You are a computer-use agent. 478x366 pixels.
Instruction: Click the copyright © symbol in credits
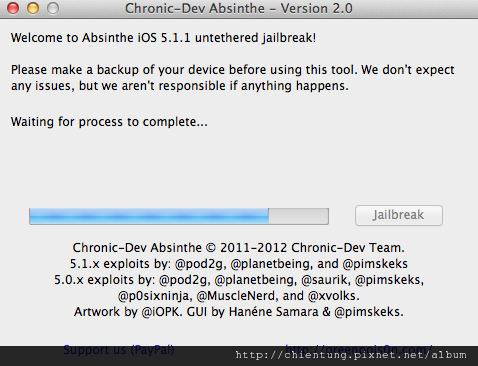coord(211,248)
